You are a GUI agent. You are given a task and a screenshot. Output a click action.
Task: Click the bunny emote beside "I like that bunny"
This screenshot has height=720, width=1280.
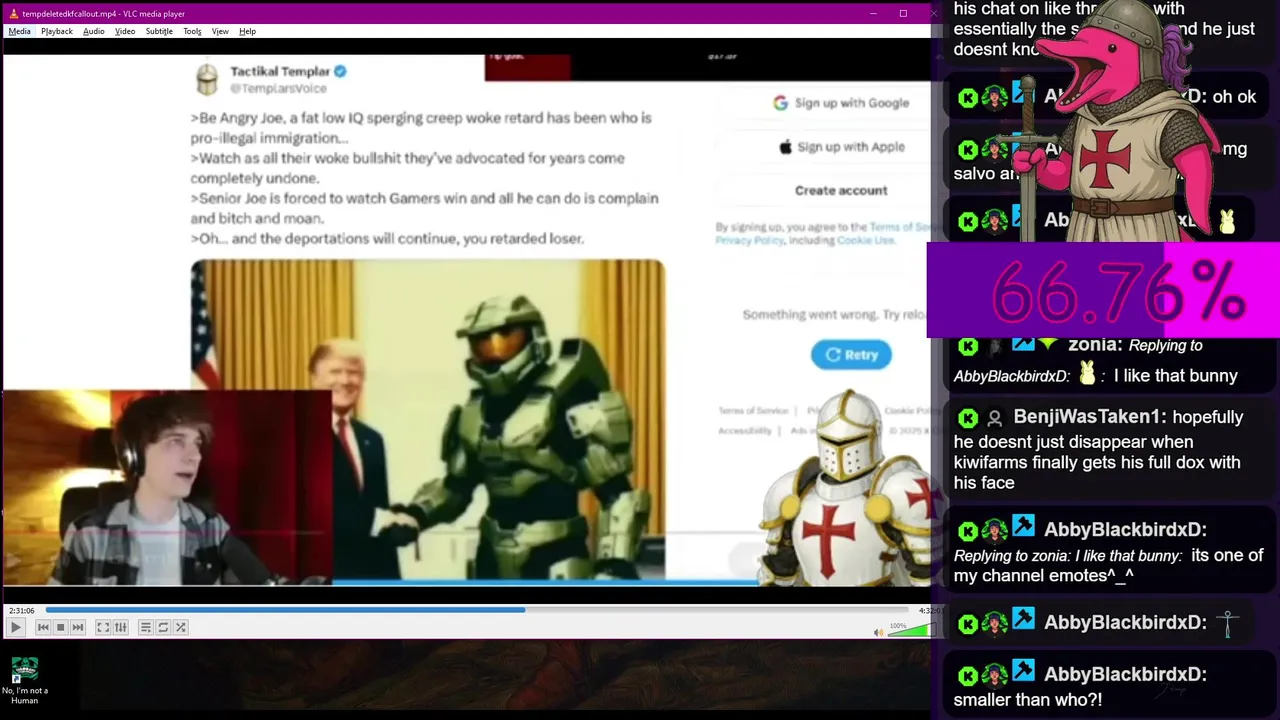point(1087,375)
